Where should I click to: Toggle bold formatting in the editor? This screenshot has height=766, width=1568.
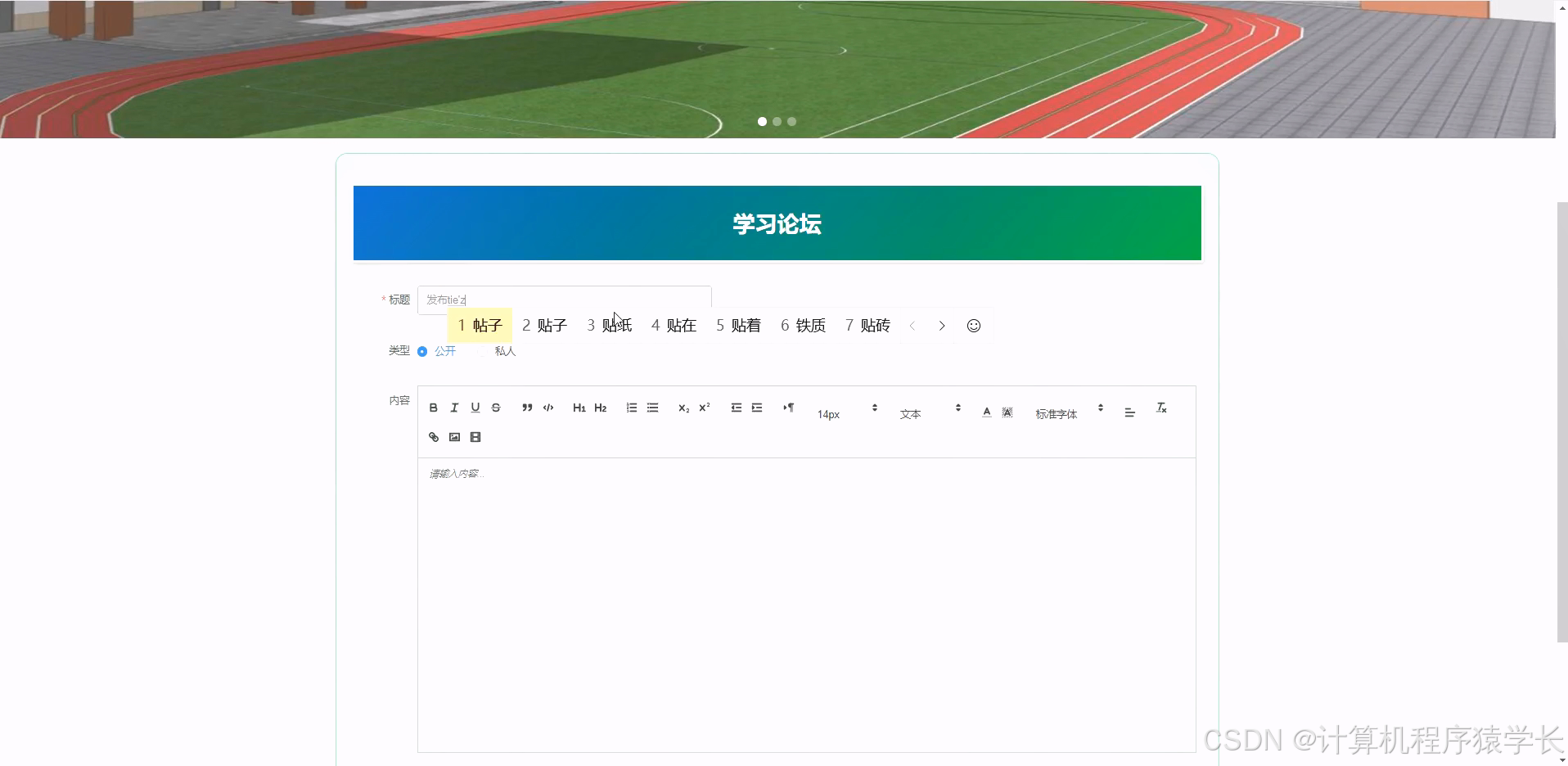point(433,407)
